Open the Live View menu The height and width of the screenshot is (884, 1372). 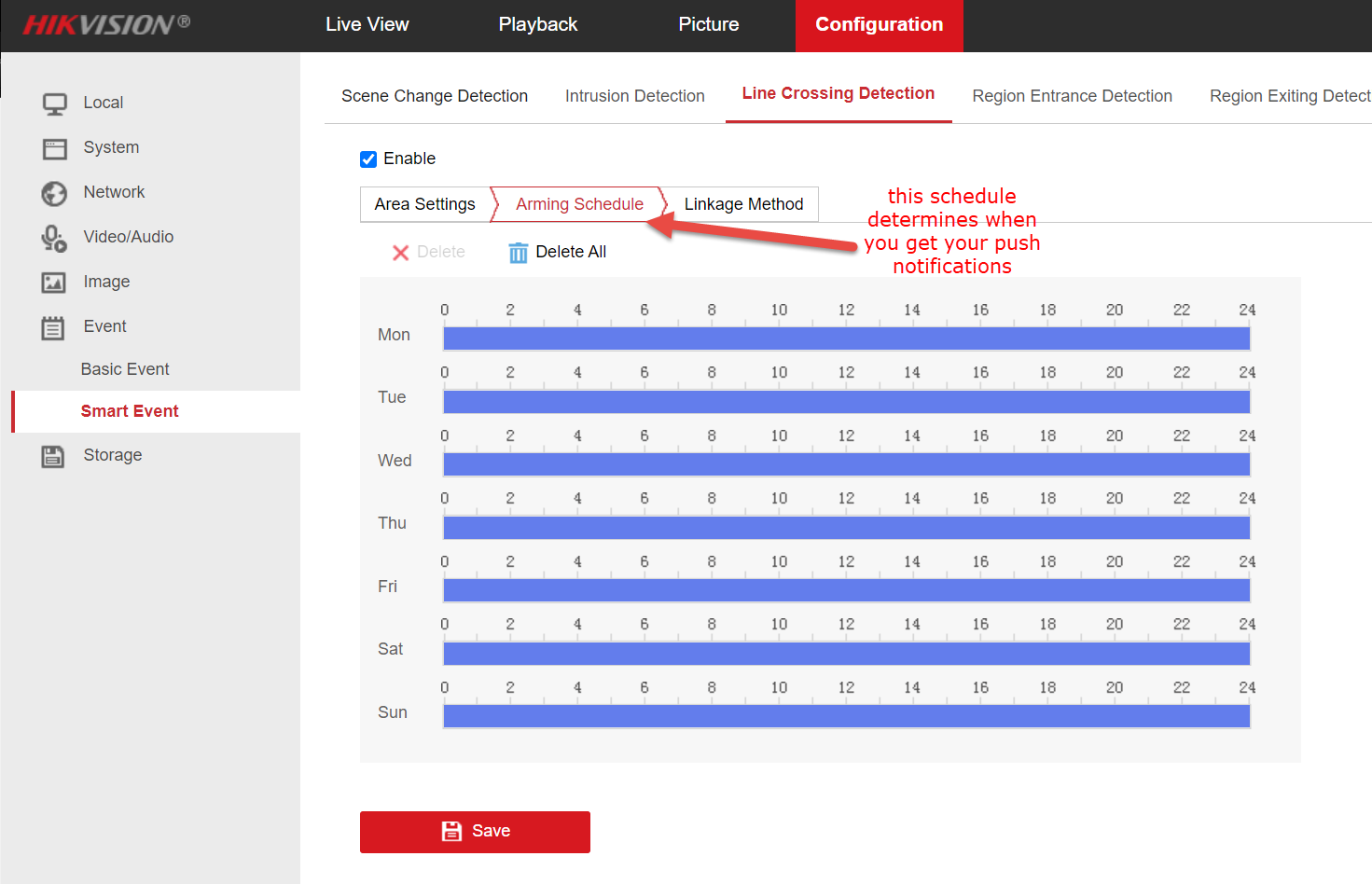[x=367, y=25]
